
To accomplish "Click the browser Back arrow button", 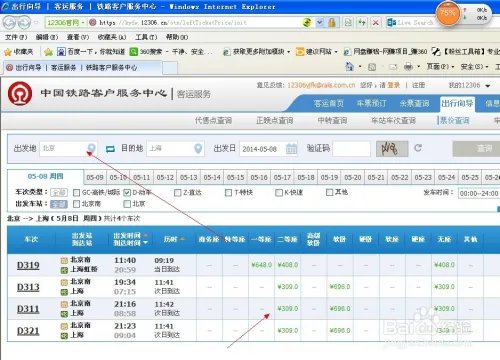I will tap(9, 23).
